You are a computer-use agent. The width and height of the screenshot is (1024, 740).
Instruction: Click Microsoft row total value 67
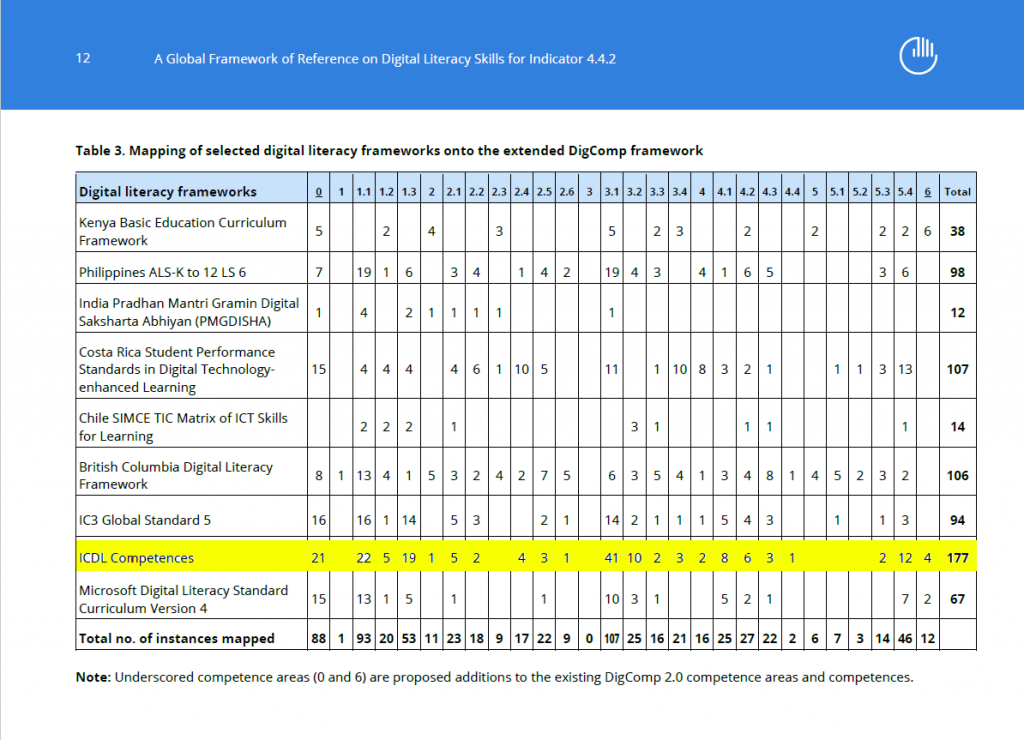[x=957, y=599]
